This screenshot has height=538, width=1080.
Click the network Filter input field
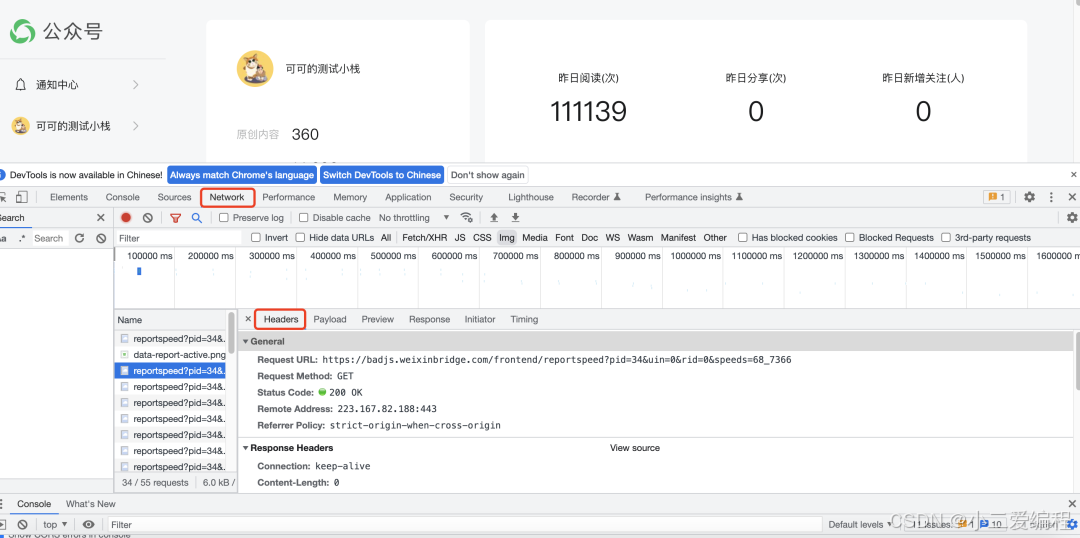(x=179, y=238)
